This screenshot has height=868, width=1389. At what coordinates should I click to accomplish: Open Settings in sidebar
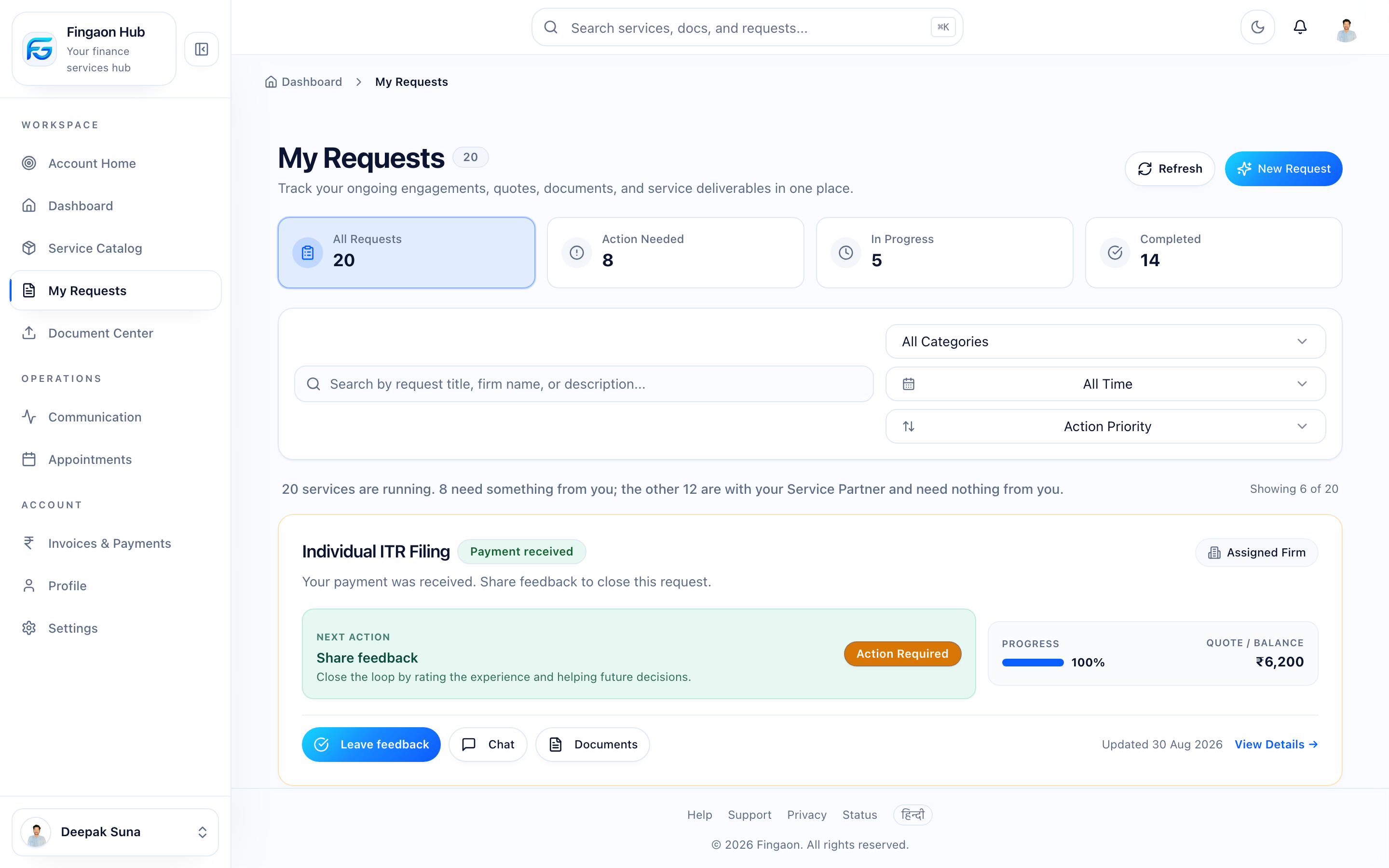pyautogui.click(x=115, y=628)
